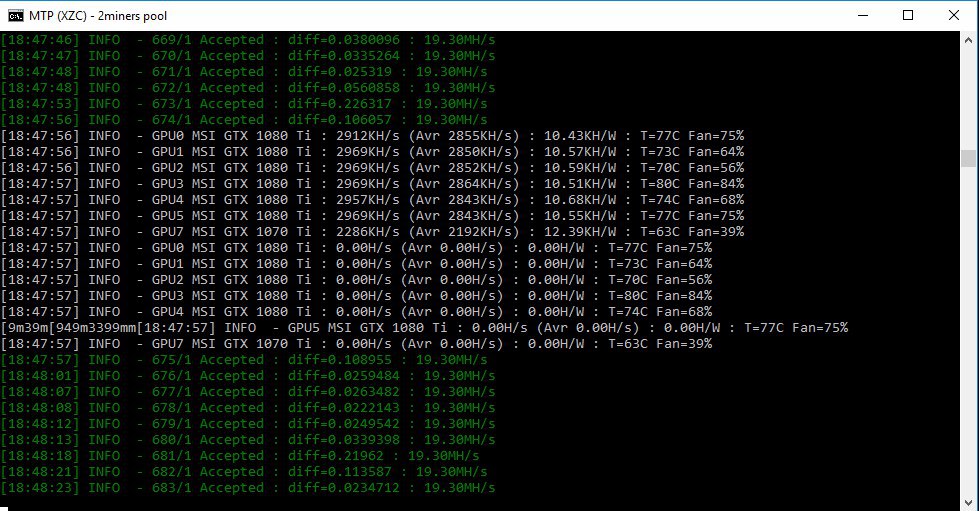Click share line 682/1 Accepted
979x511 pixels.
(244, 472)
